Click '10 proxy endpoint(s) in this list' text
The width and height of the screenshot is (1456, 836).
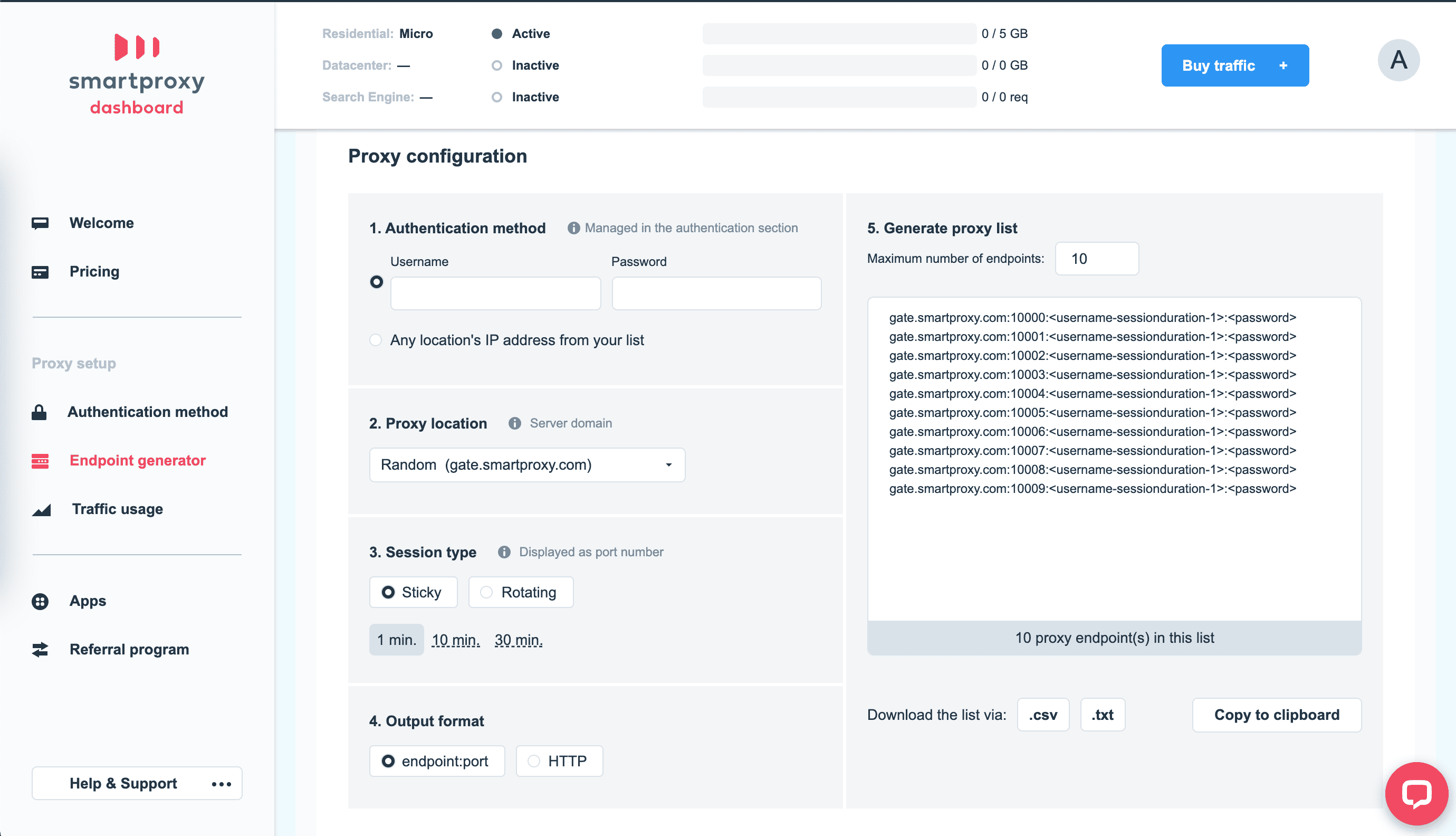pos(1114,638)
